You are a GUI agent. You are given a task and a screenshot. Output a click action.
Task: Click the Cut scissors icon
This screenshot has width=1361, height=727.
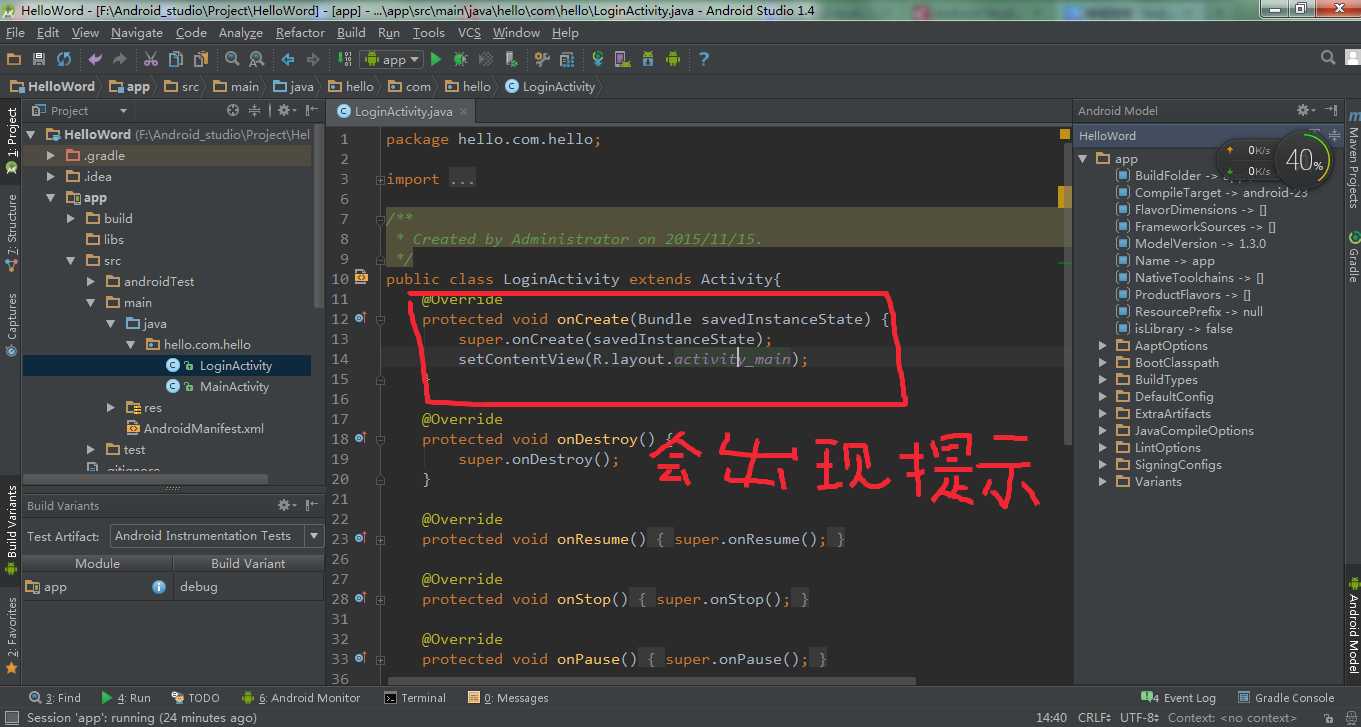[x=151, y=59]
